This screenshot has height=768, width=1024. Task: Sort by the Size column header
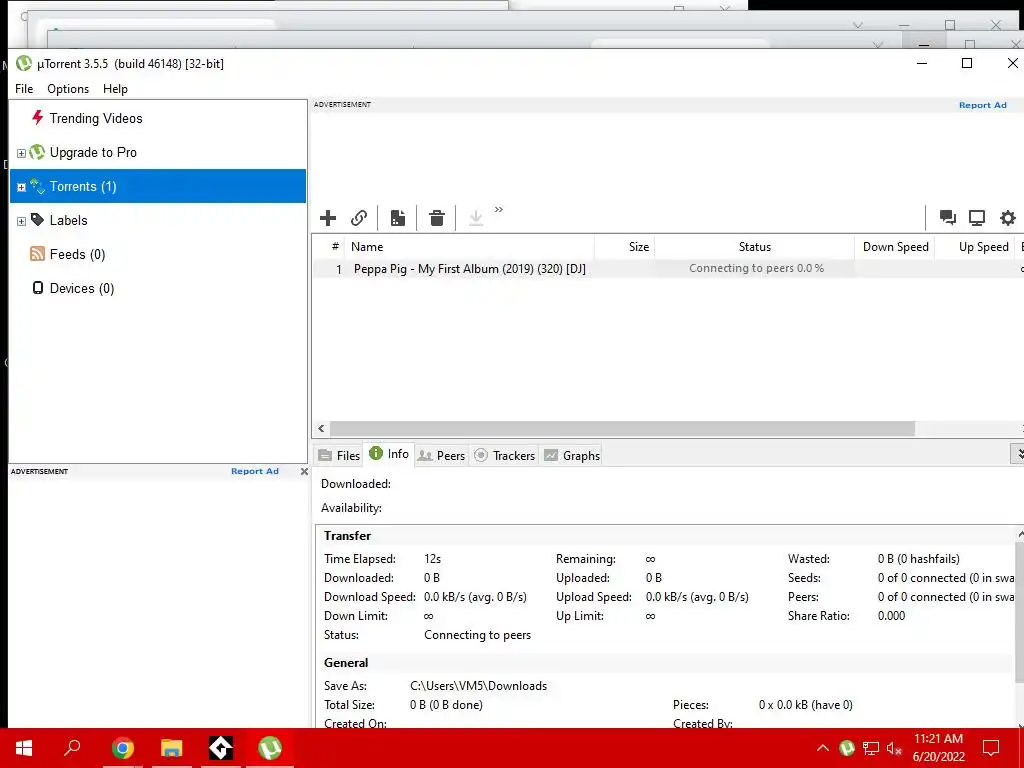[x=624, y=247]
